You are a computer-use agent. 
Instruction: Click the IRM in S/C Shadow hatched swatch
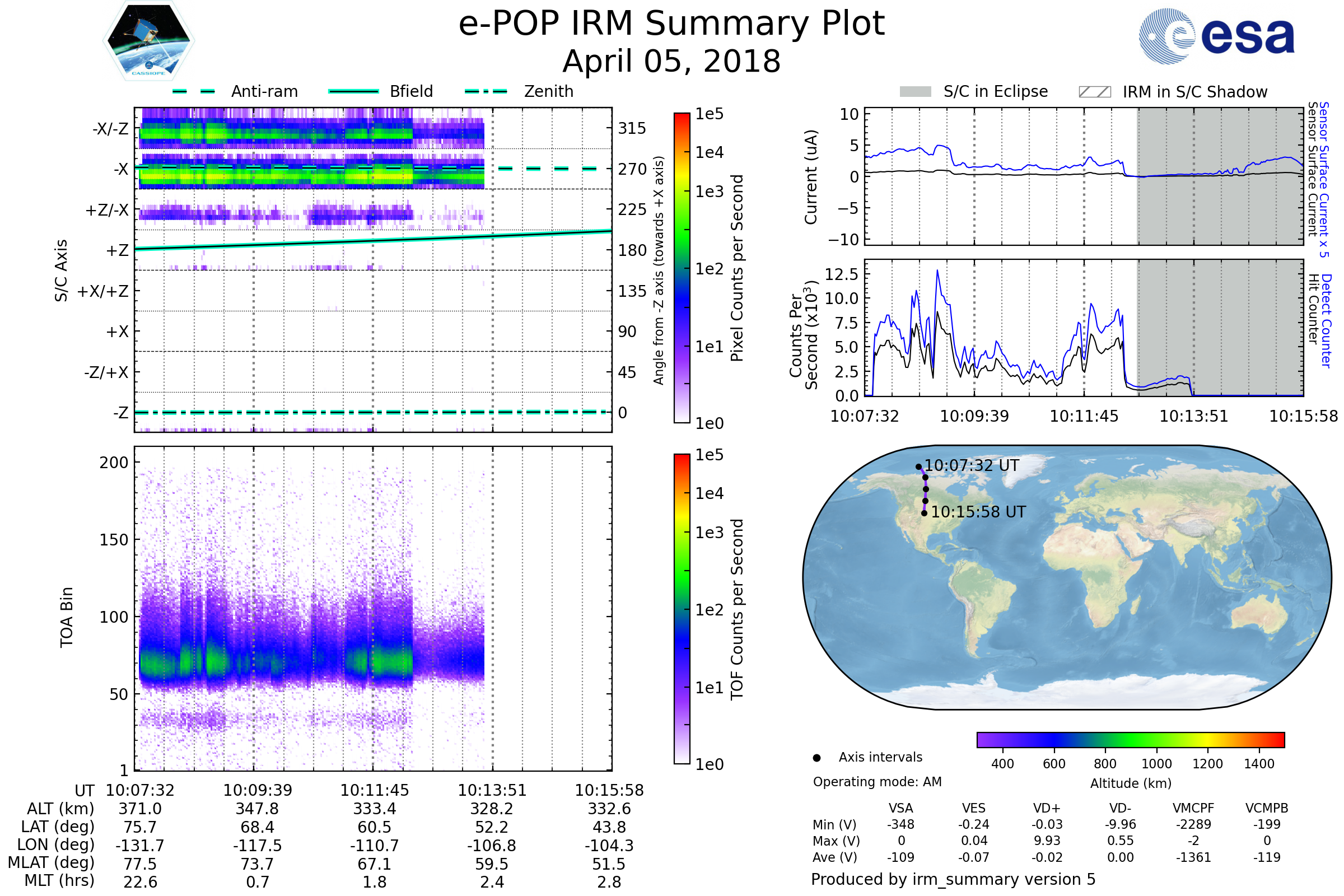(1094, 92)
